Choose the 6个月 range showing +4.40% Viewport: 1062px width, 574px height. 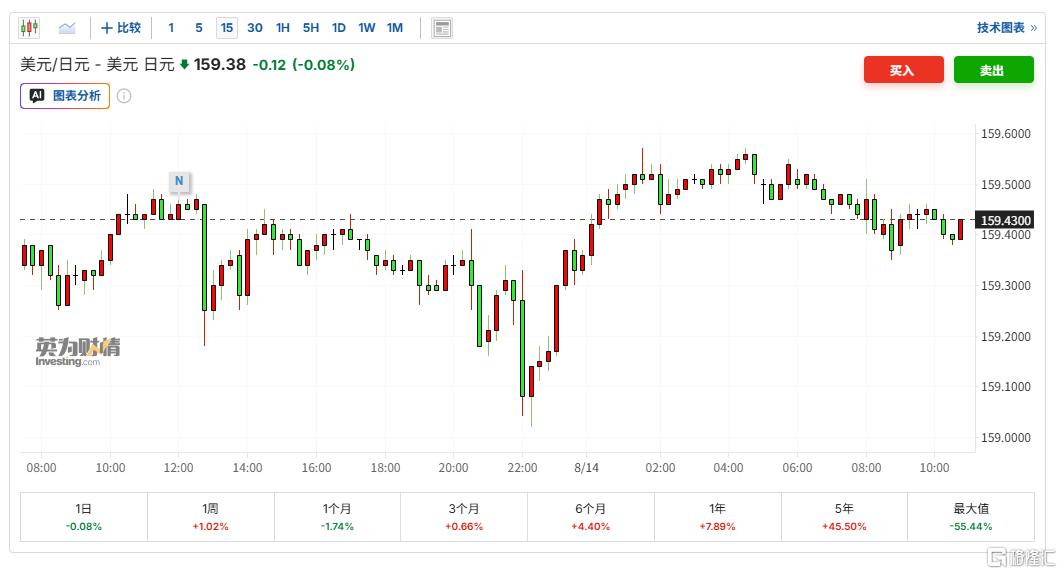[x=591, y=517]
